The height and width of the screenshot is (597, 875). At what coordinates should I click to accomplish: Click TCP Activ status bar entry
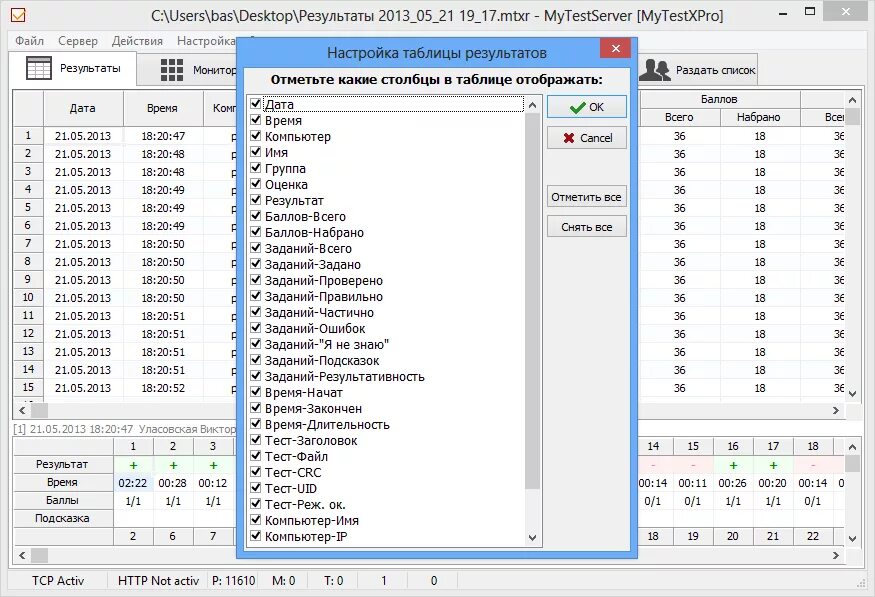pyautogui.click(x=58, y=581)
